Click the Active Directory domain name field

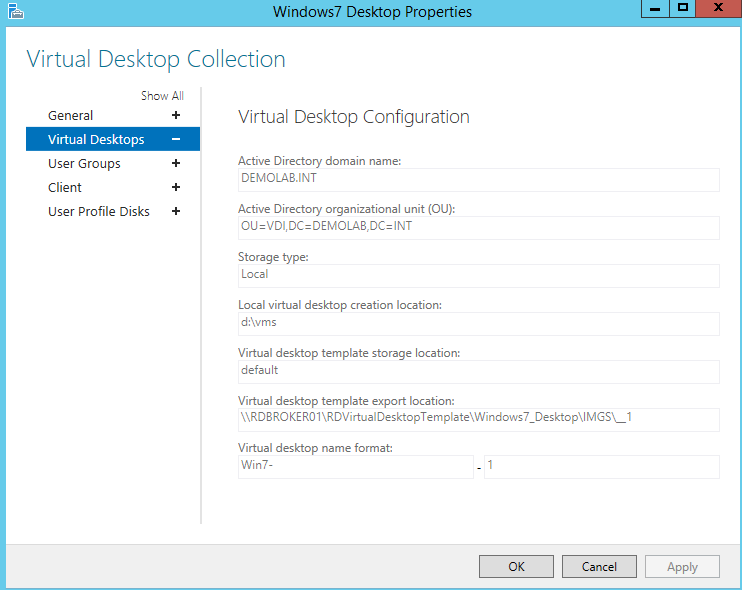478,179
